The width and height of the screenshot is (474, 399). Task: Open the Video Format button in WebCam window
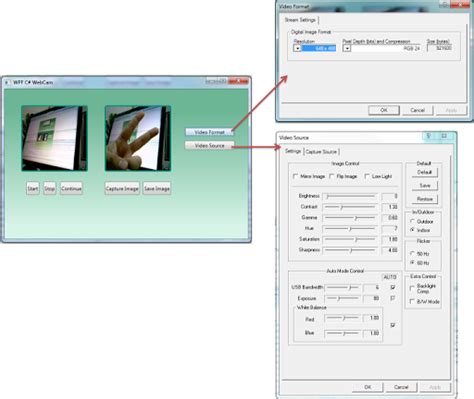(x=210, y=132)
